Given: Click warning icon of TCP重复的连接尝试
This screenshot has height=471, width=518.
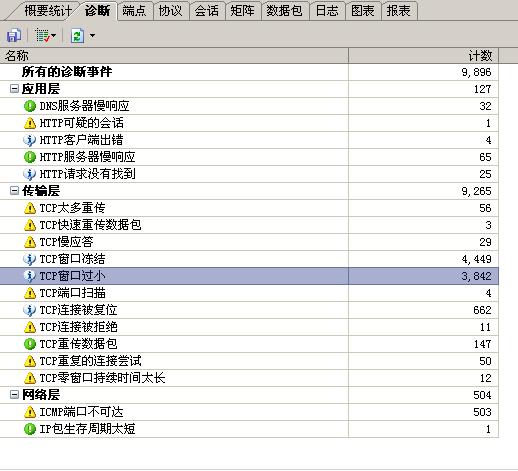Looking at the screenshot, I should [30, 361].
